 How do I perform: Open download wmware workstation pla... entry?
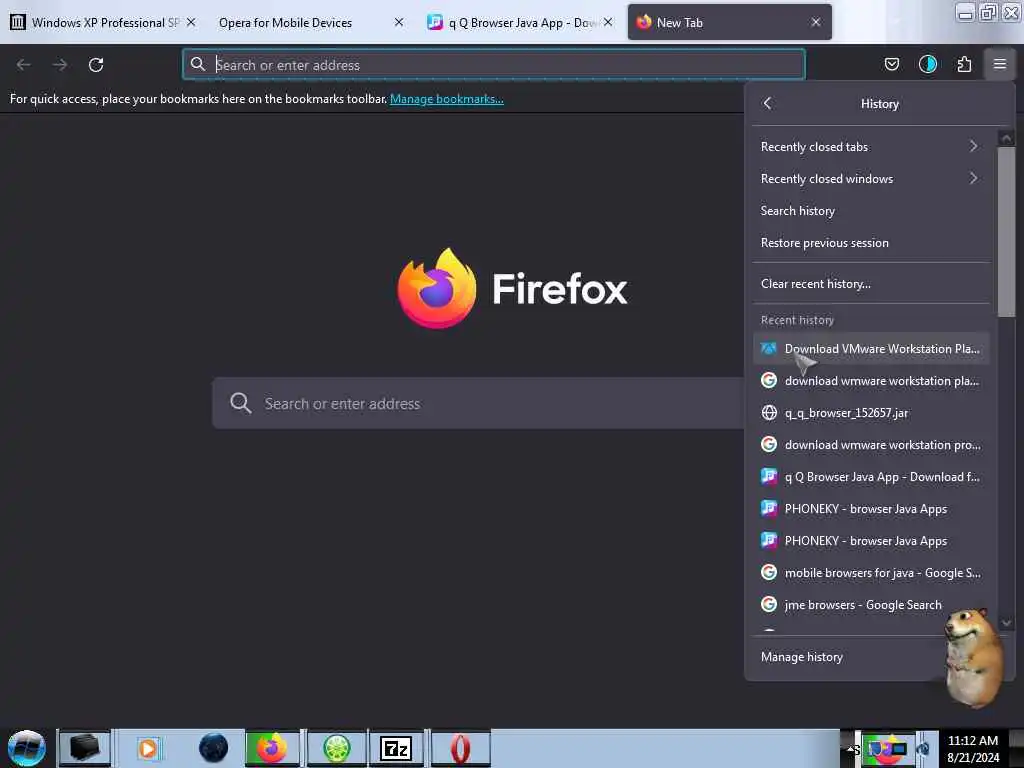pos(871,381)
